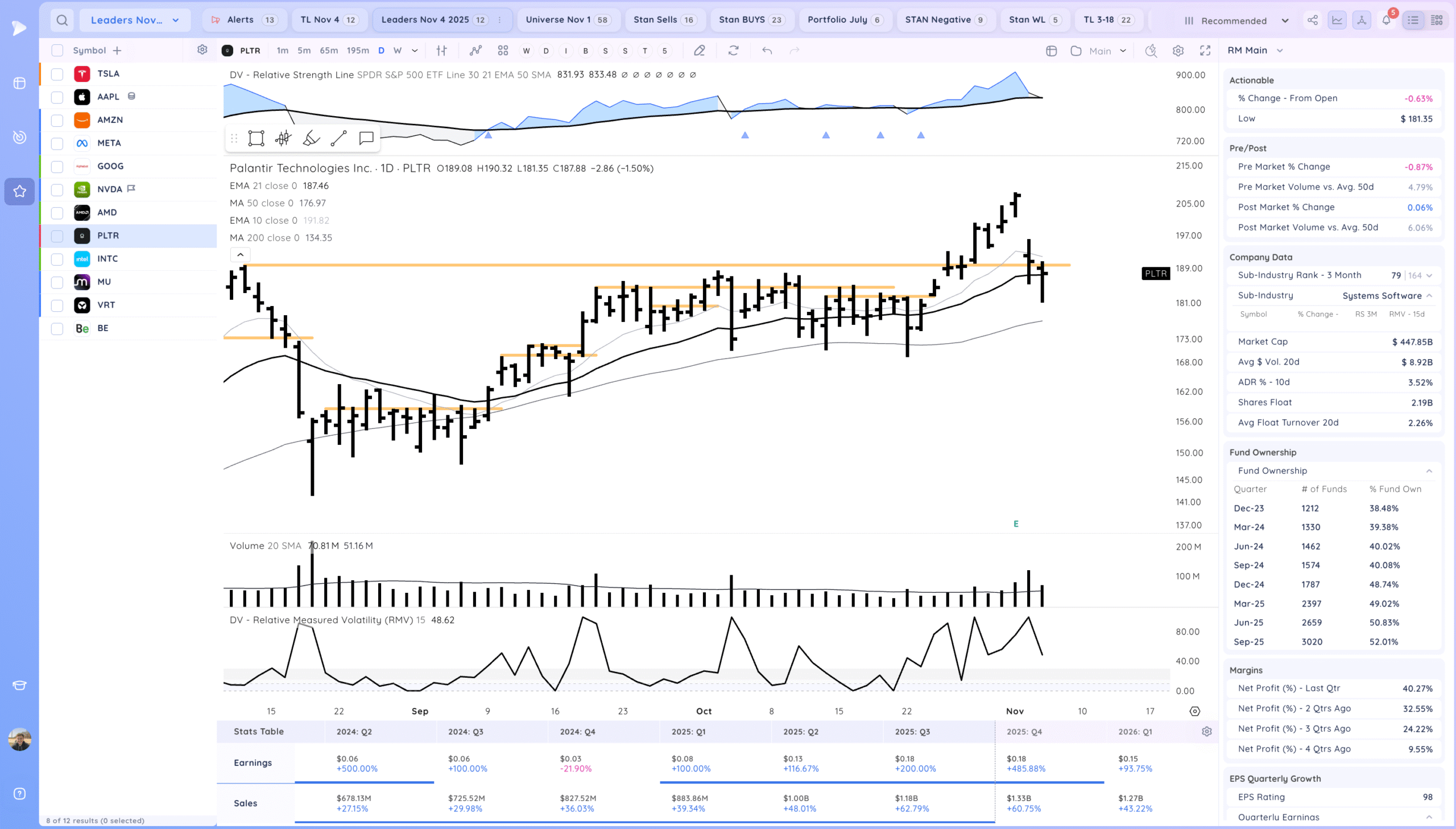Select the trend line drawing tool
The height and width of the screenshot is (829, 1456).
(338, 138)
